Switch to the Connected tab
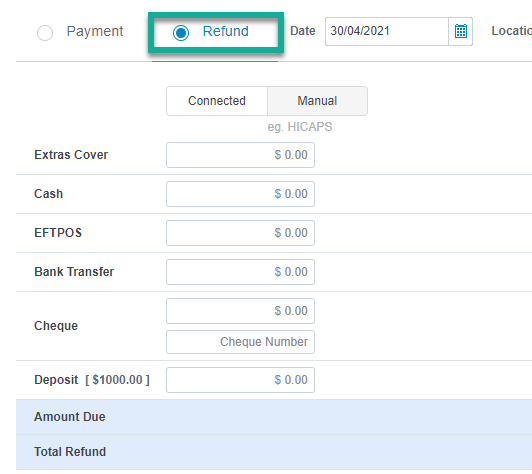 point(217,101)
